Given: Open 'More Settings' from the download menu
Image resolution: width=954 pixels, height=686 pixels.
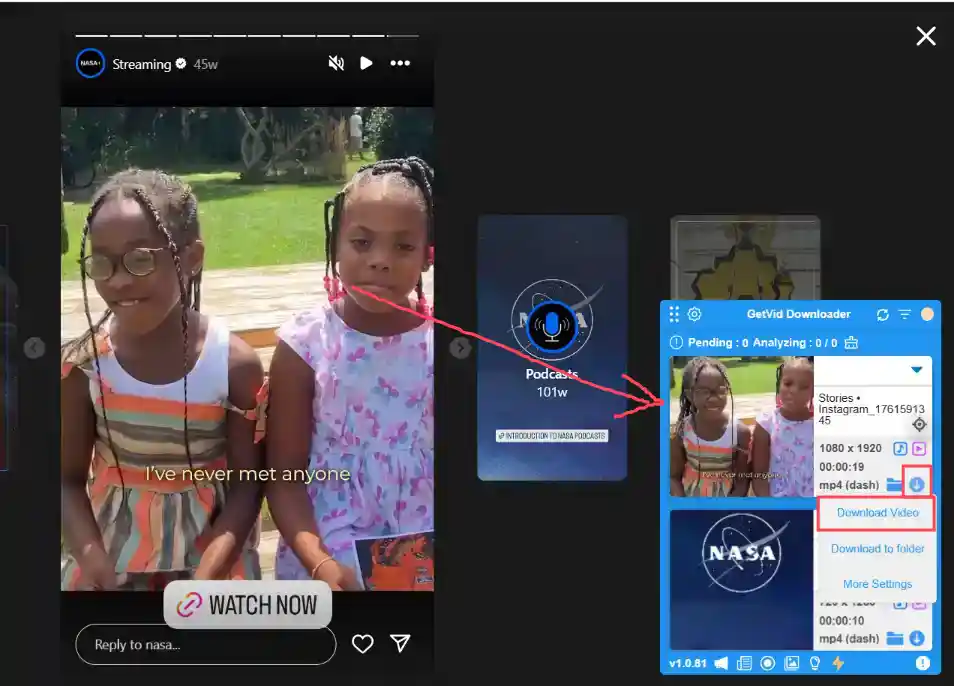Looking at the screenshot, I should (x=875, y=583).
